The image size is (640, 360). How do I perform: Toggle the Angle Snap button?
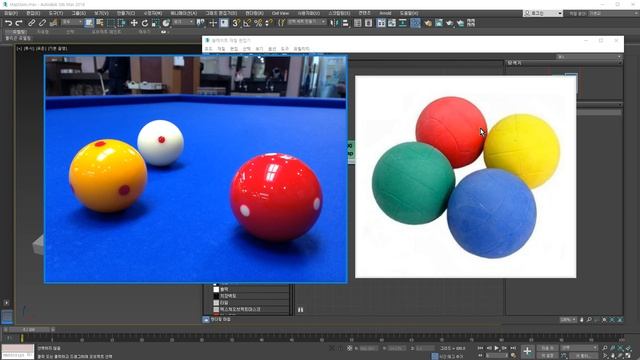247,23
